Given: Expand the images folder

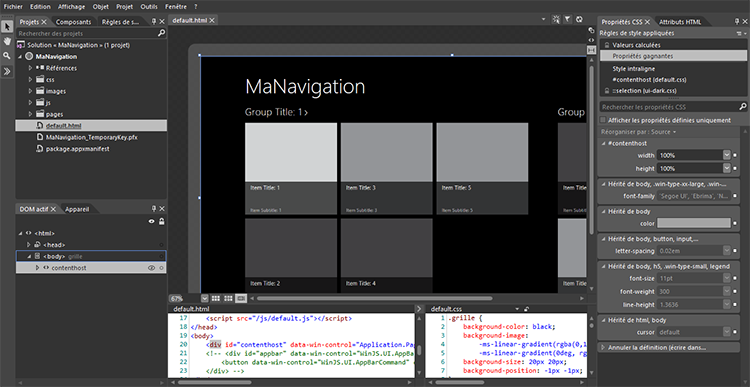Looking at the screenshot, I should point(30,91).
